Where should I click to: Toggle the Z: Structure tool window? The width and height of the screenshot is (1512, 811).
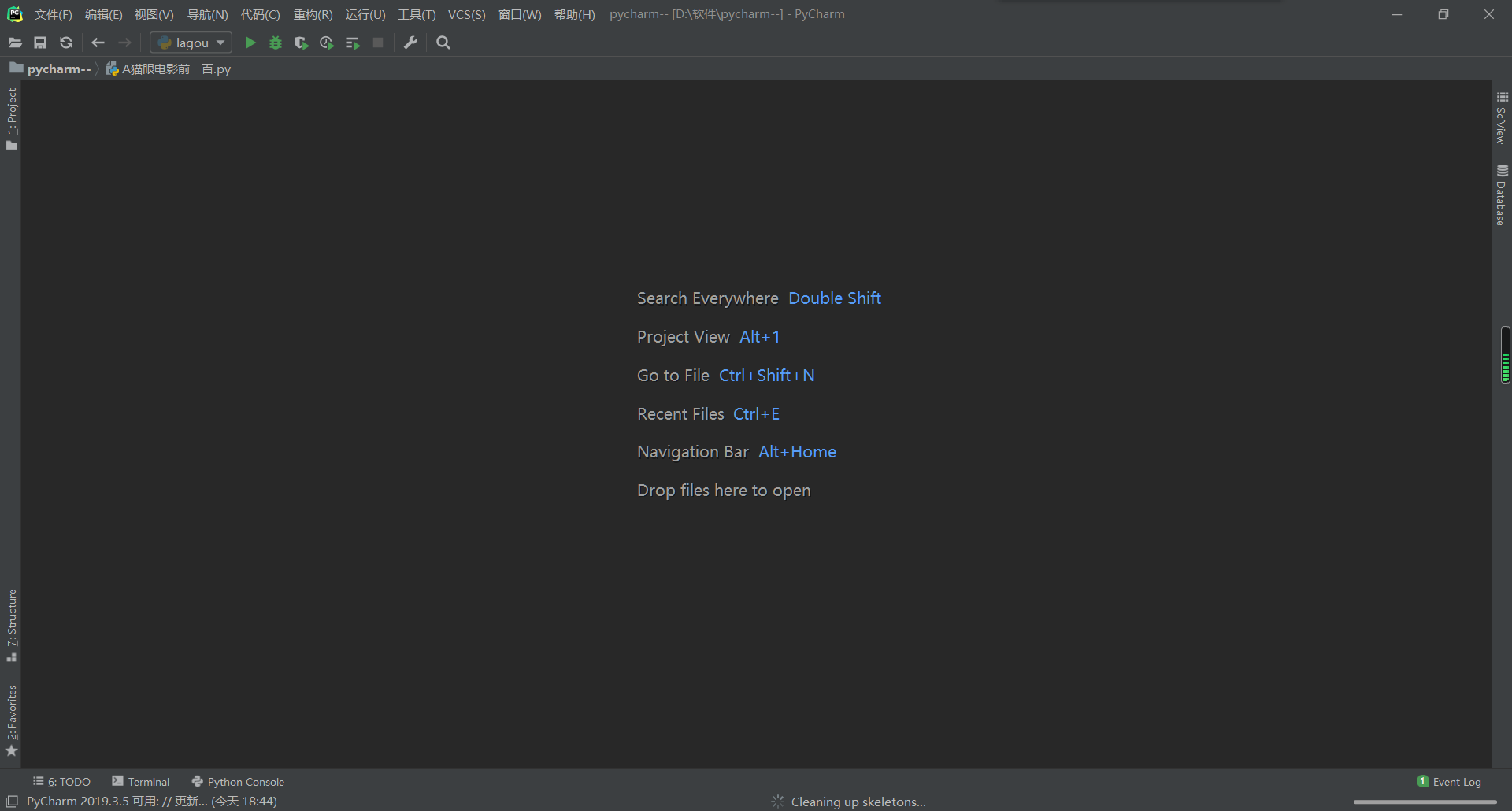[x=12, y=625]
